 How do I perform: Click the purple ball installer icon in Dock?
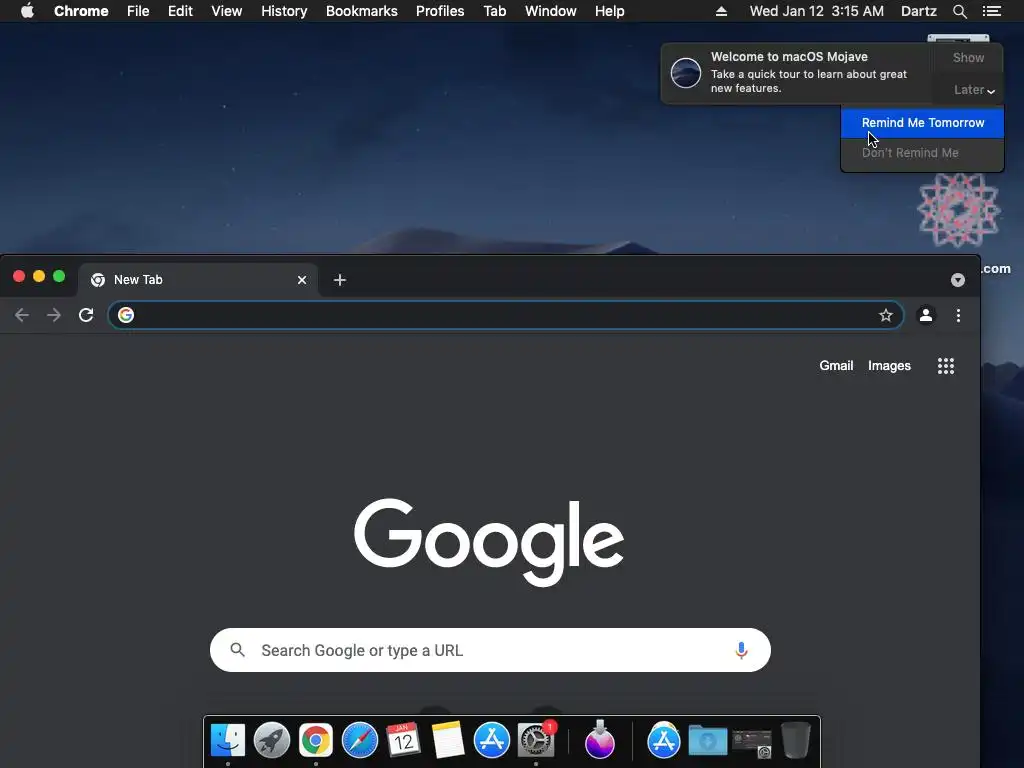(600, 740)
